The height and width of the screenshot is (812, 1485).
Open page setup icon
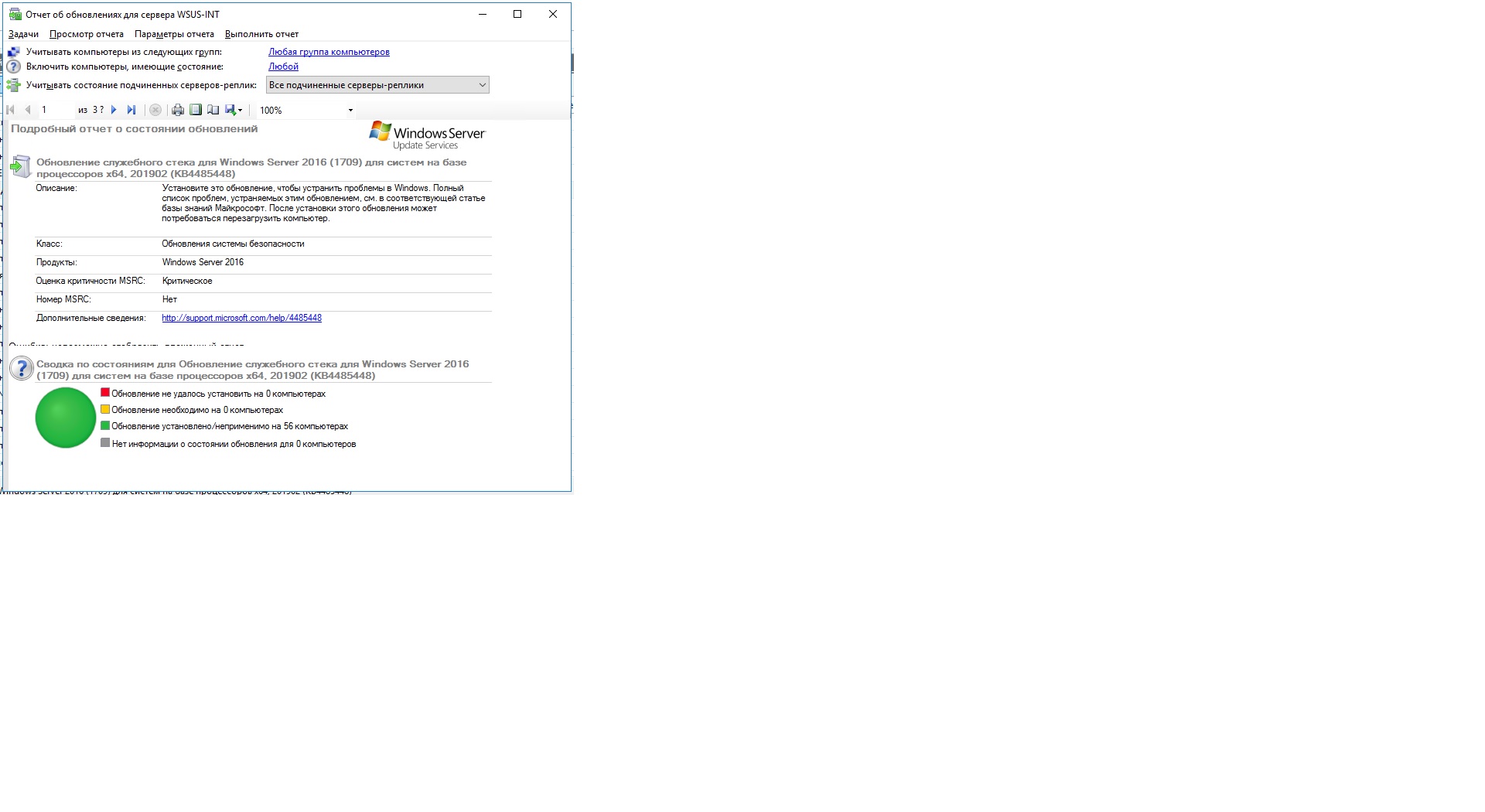[x=213, y=110]
